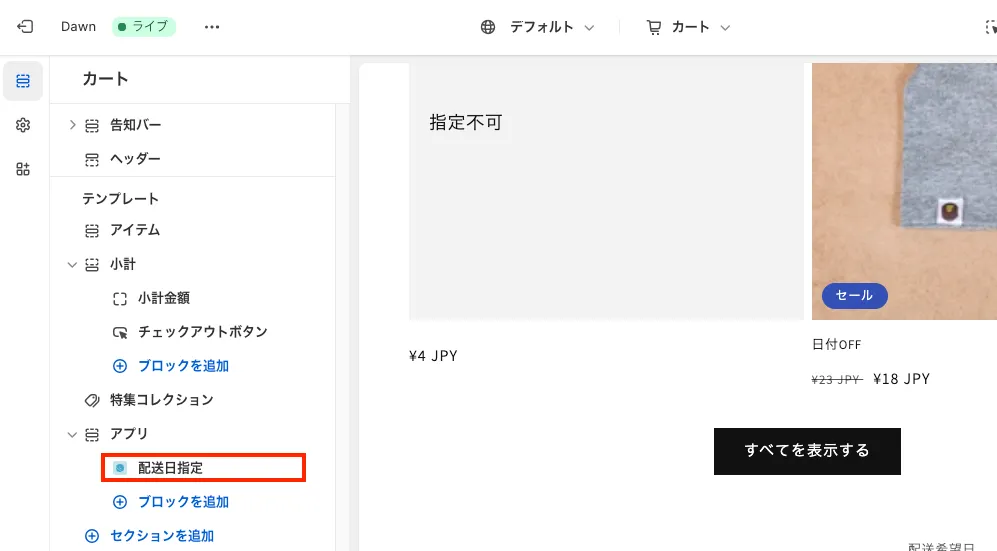Open the app embeds icon

coord(23,169)
